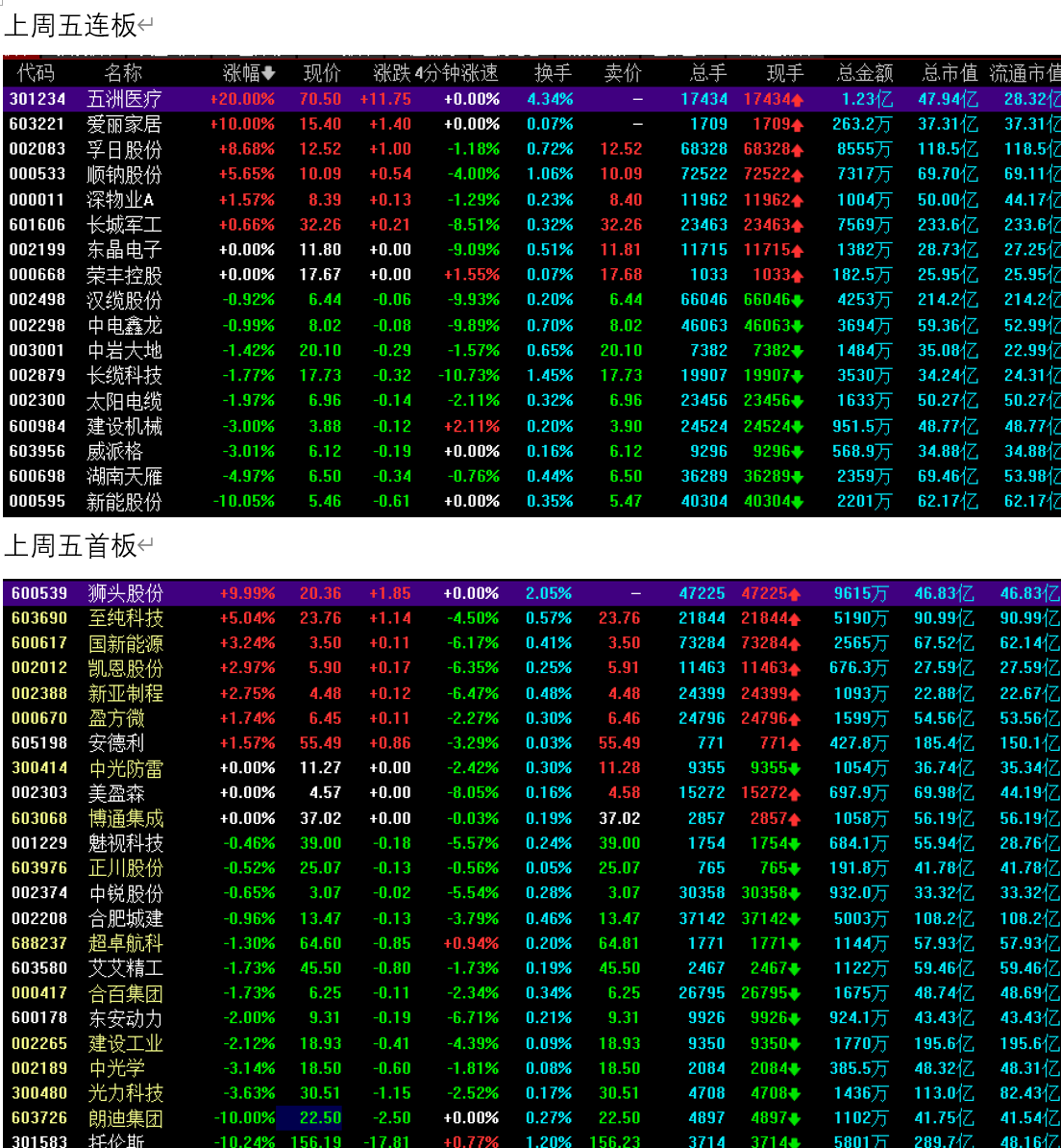Click +20.00% gain of 五洲医疗
Screen dimensions: 1061x1148
(242, 99)
